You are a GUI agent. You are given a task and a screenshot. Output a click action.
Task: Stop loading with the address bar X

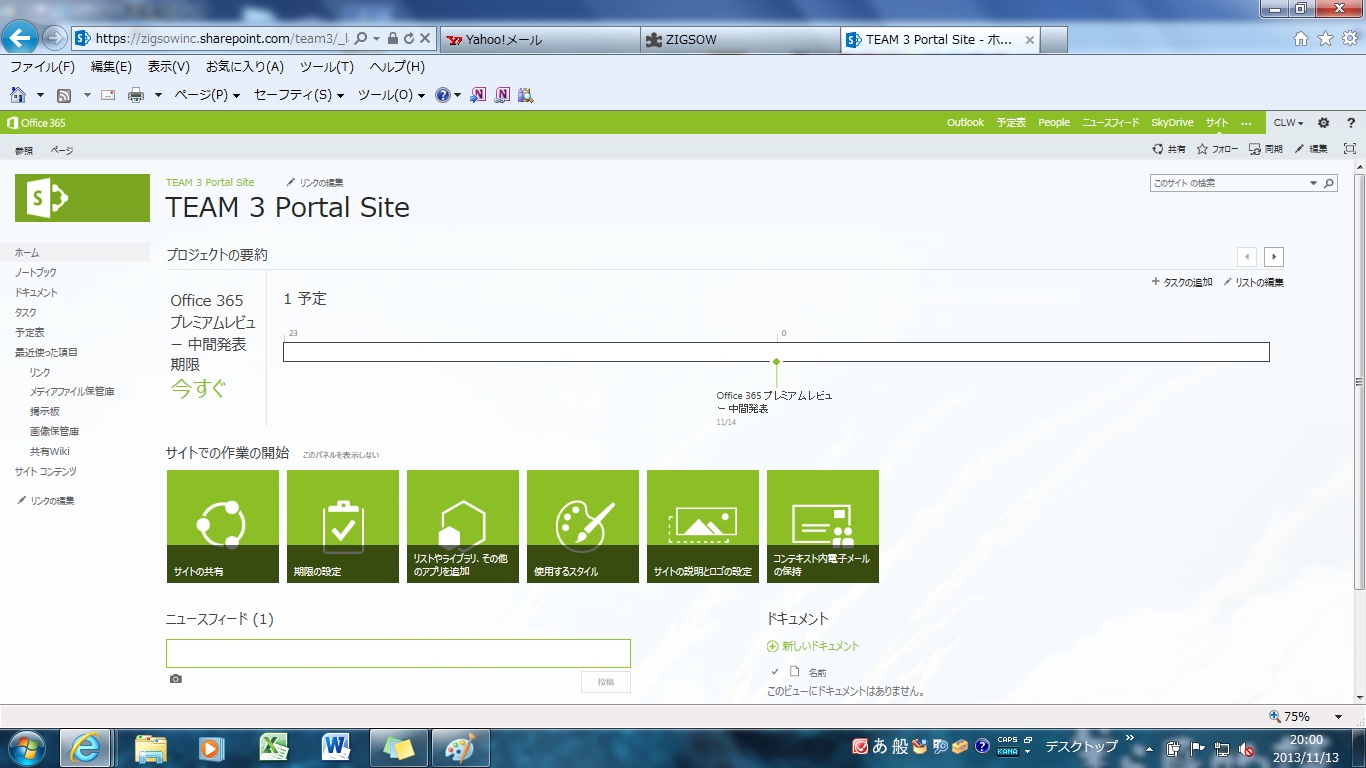click(x=425, y=39)
